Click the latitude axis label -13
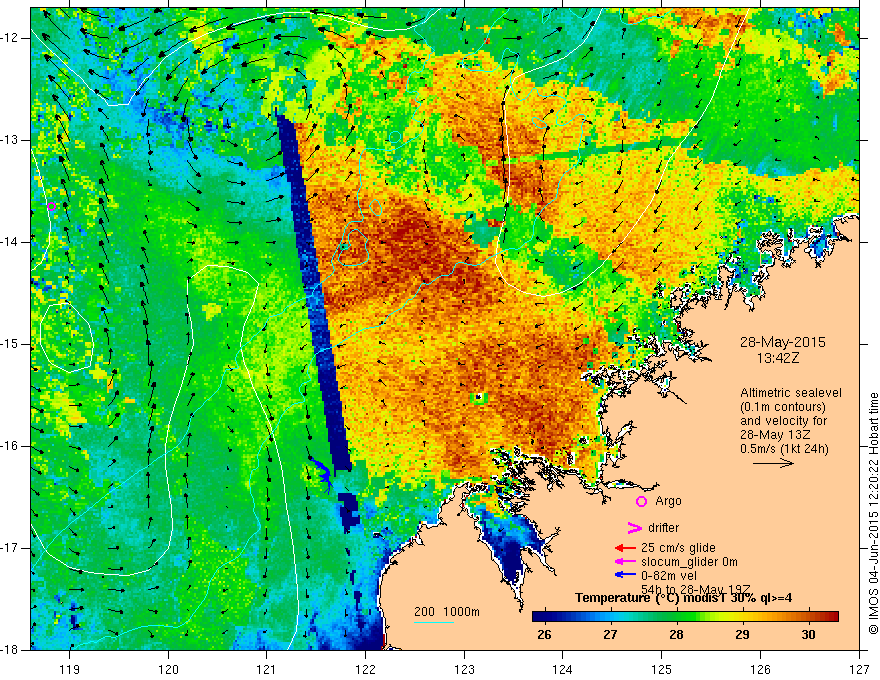This screenshot has width=880, height=680. tap(10, 140)
